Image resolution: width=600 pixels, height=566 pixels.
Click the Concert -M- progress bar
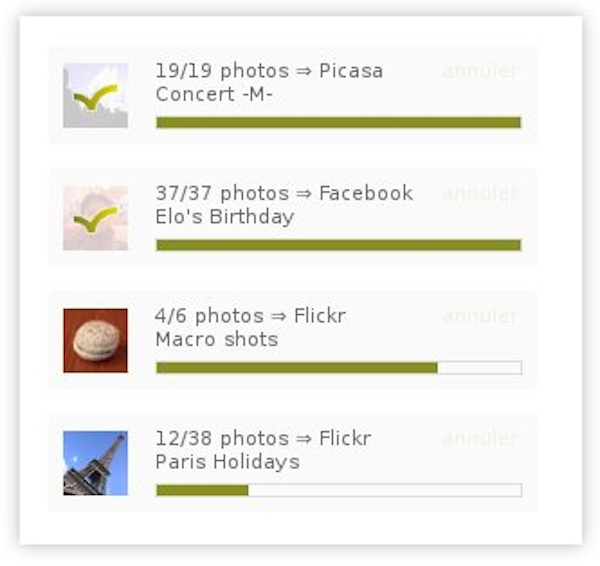(338, 123)
